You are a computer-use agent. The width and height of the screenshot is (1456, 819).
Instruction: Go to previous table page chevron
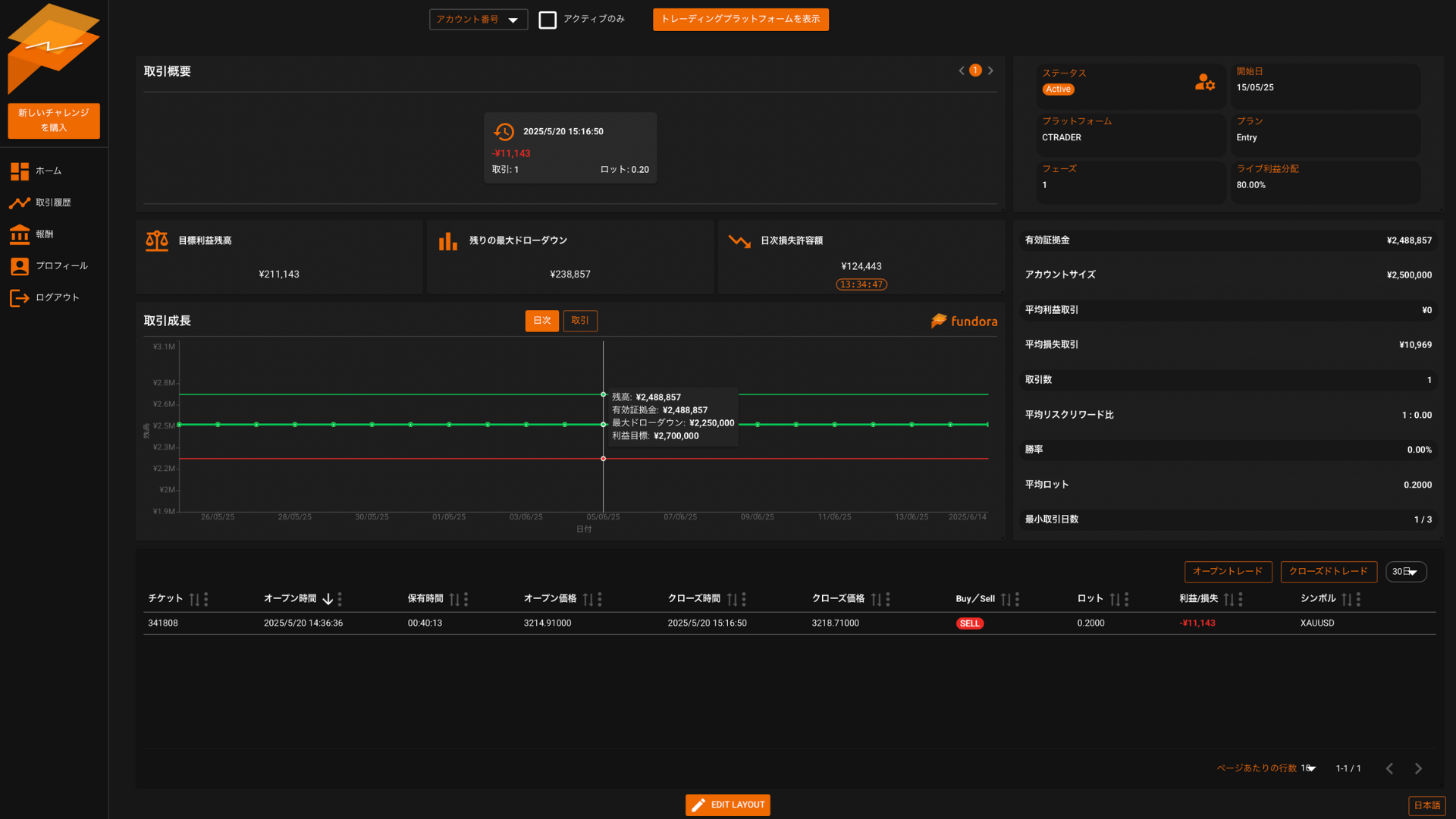coord(1389,769)
